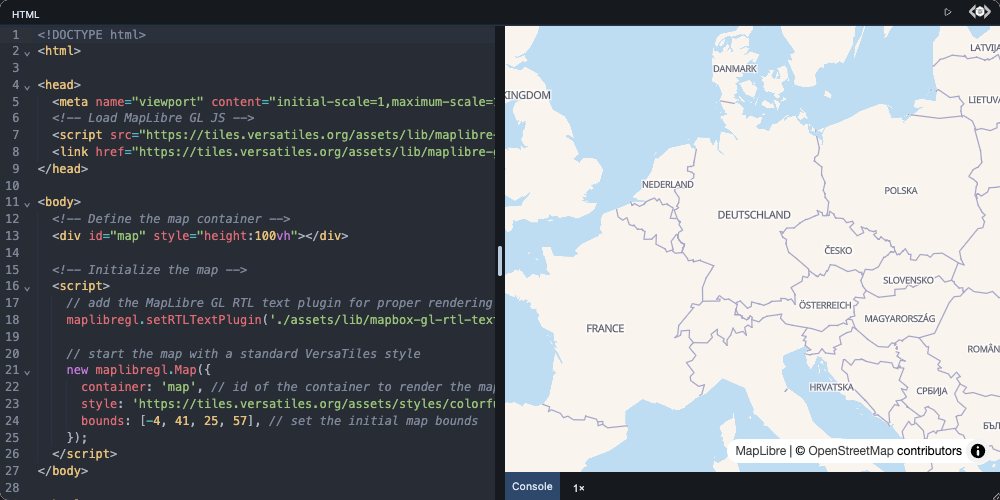
Task: Click the <!DOCTYPE html> line in editor
Action: [x=92, y=35]
